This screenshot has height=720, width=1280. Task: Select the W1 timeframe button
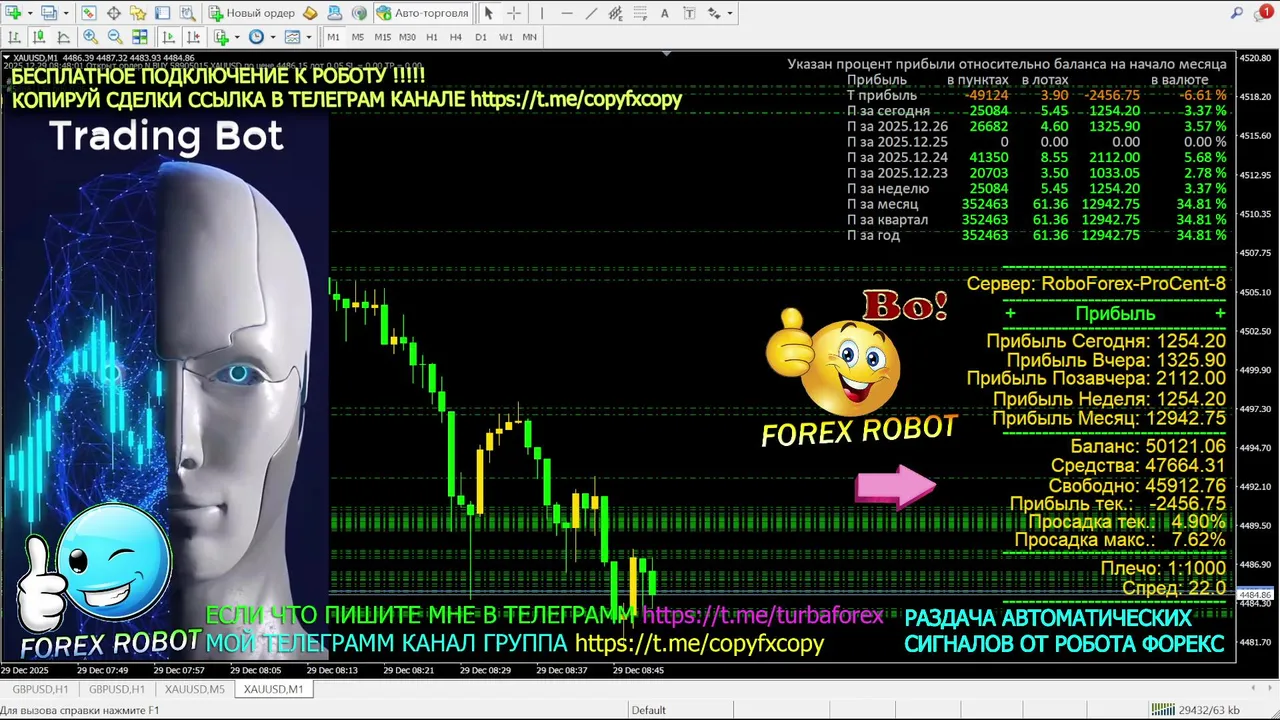(506, 37)
